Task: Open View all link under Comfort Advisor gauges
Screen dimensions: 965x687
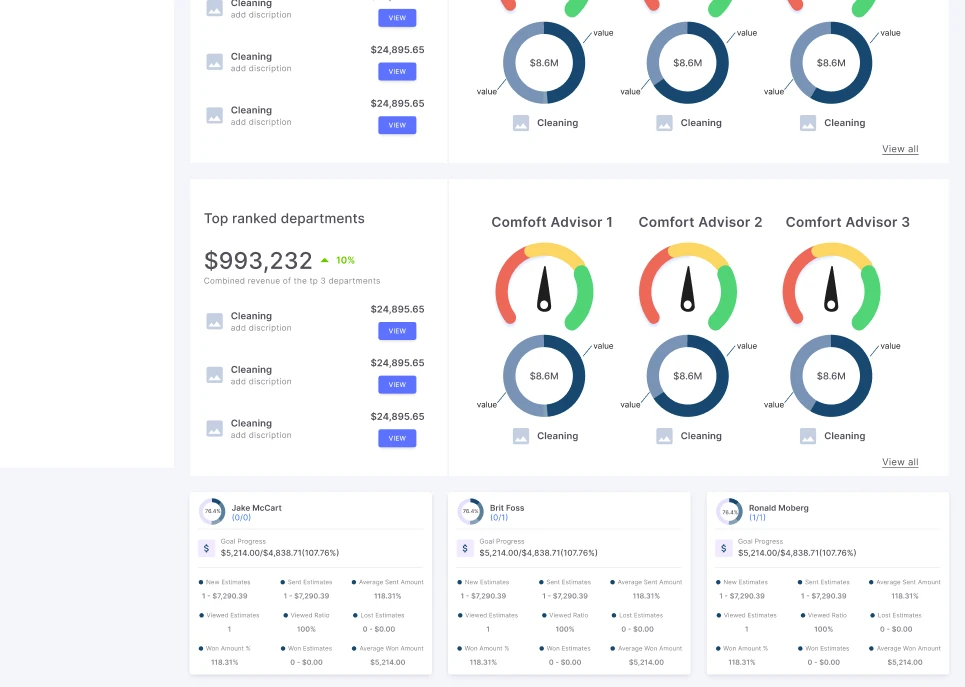Action: 900,462
